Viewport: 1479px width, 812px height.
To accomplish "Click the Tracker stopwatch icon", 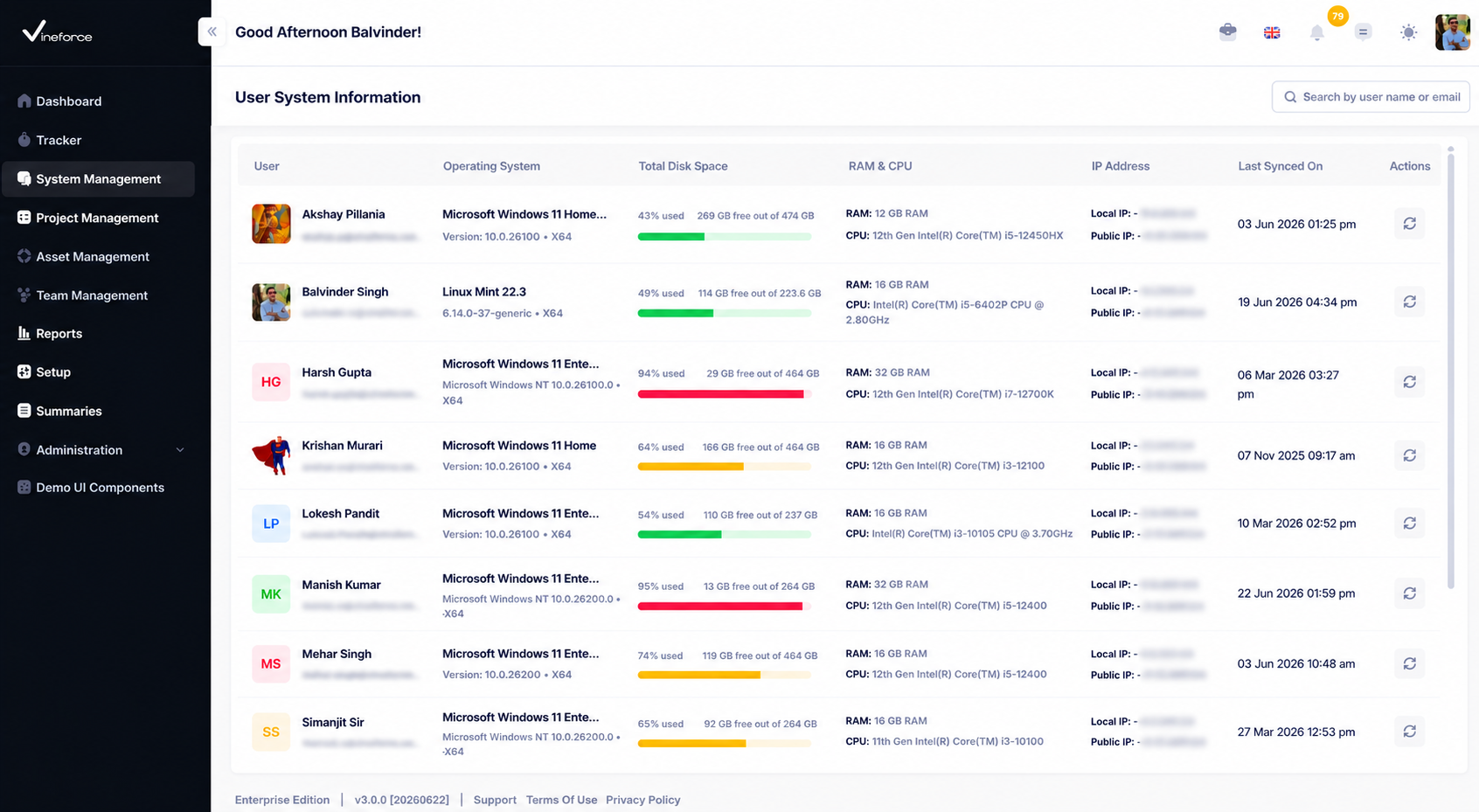I will tap(24, 140).
